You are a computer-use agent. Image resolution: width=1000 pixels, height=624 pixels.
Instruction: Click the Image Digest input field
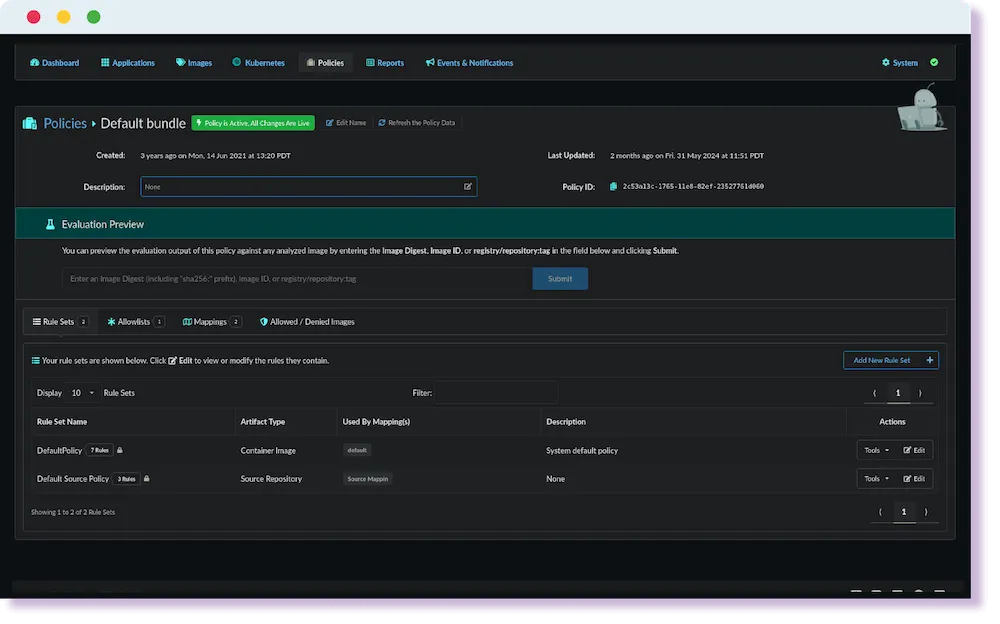tap(296, 279)
